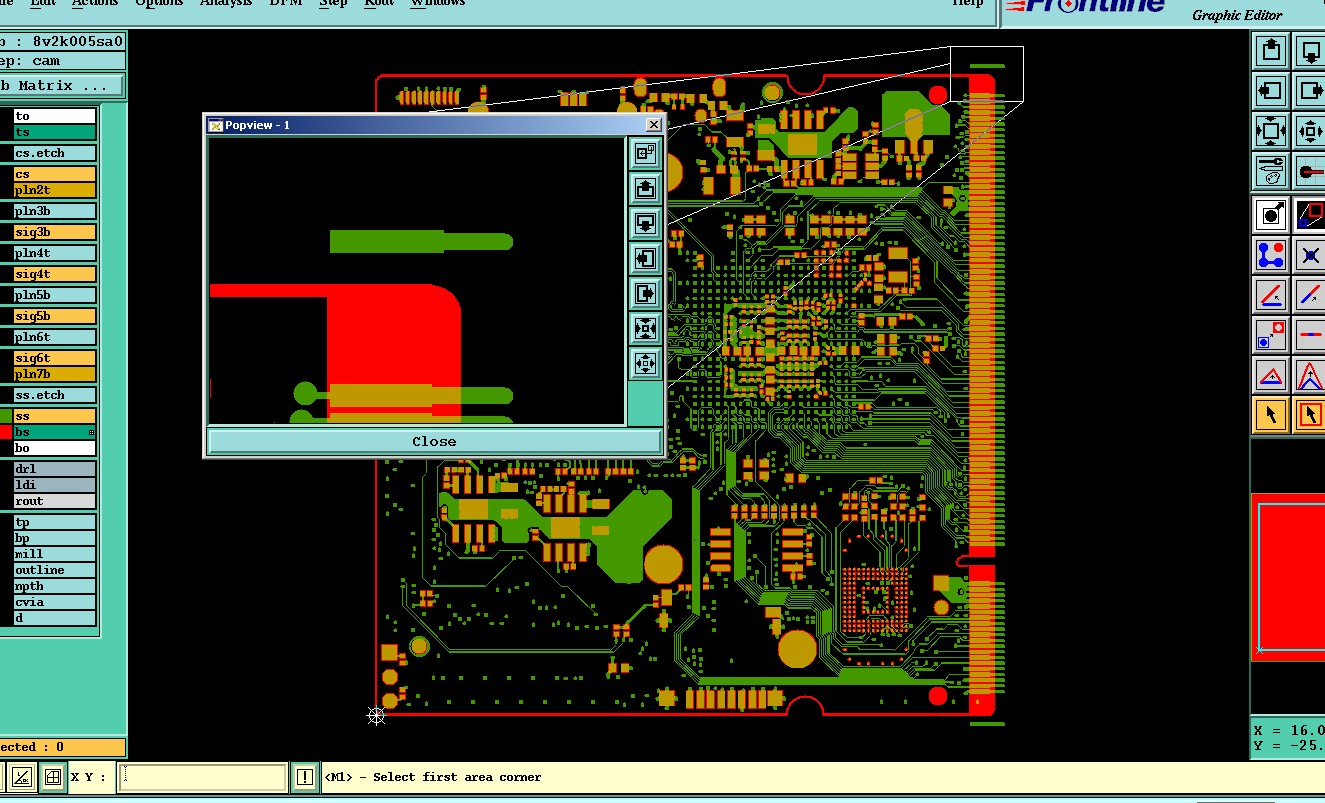Click the X Y coordinate input field

pyautogui.click(x=203, y=777)
